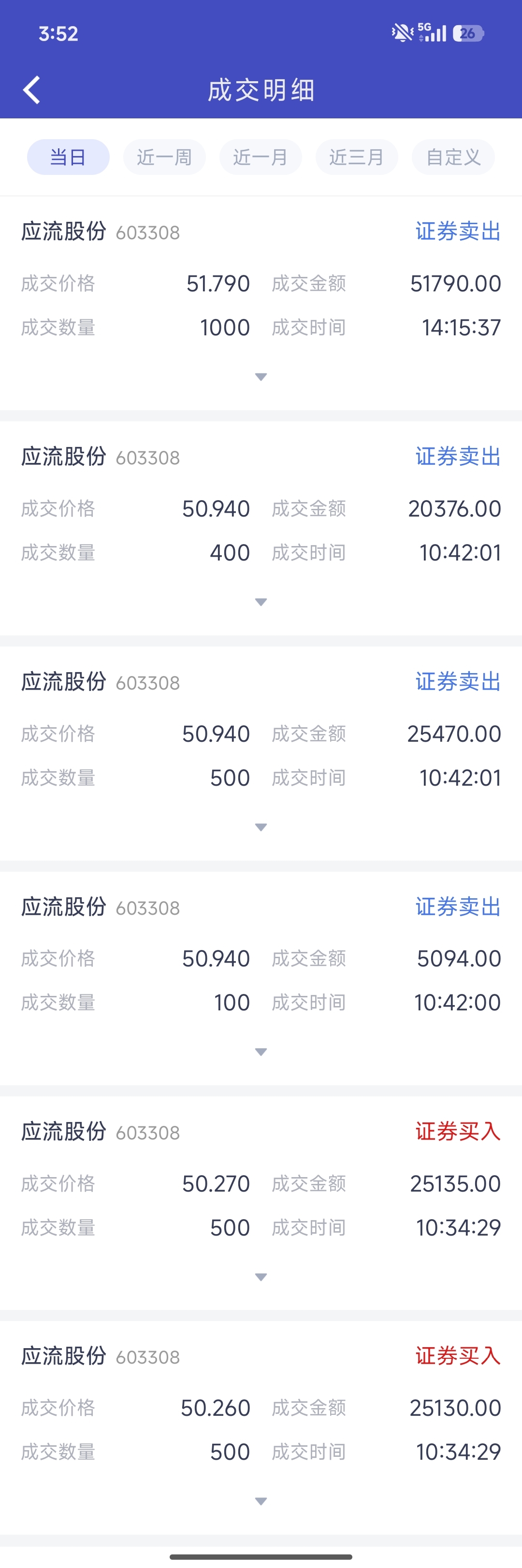Viewport: 522px width, 1568px height.
Task: Tap the home indicator bar
Action: 261,1556
